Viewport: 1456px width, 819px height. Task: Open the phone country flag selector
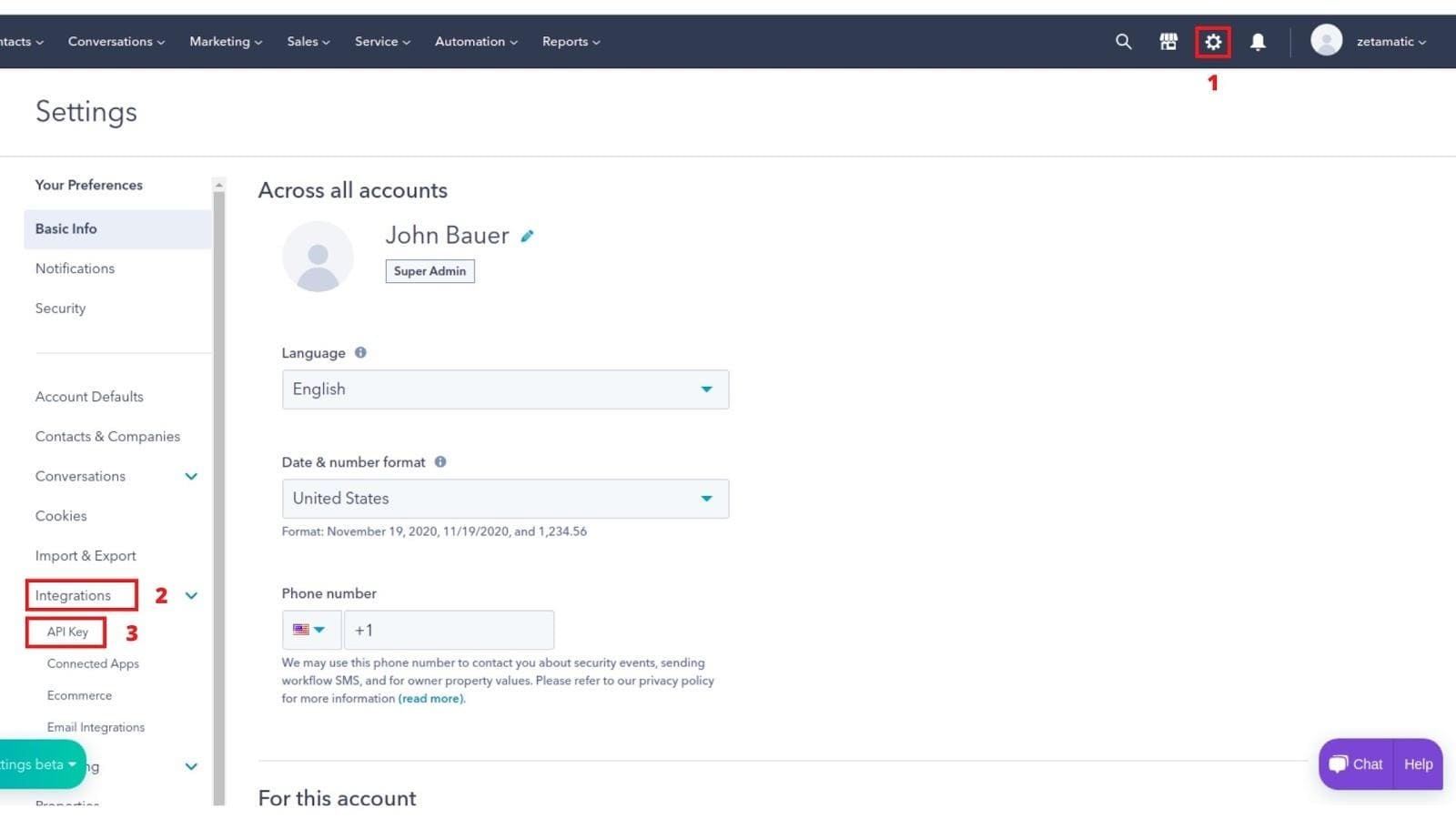click(x=311, y=630)
